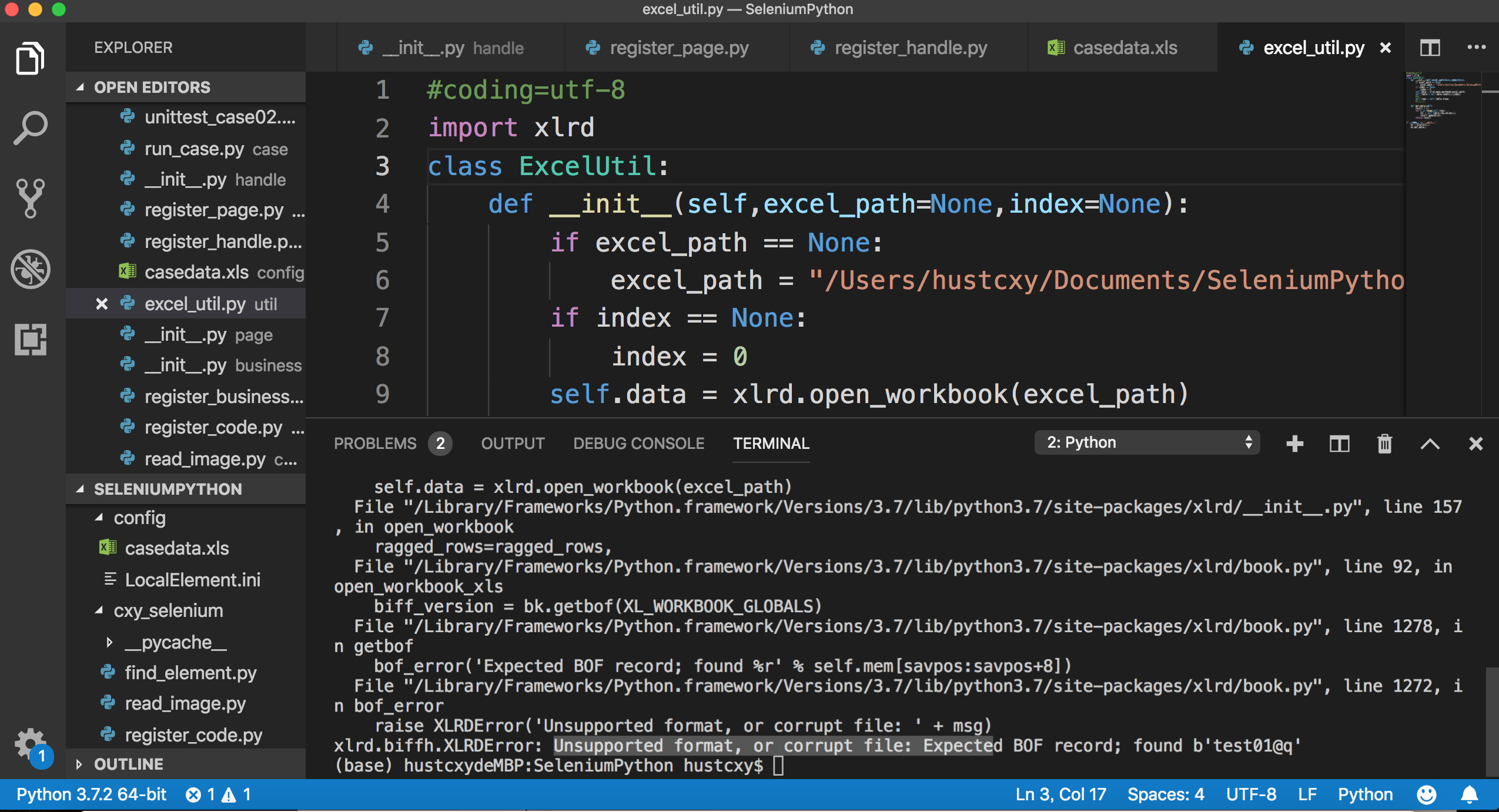Split the terminal panel
1499x812 pixels.
tap(1340, 444)
